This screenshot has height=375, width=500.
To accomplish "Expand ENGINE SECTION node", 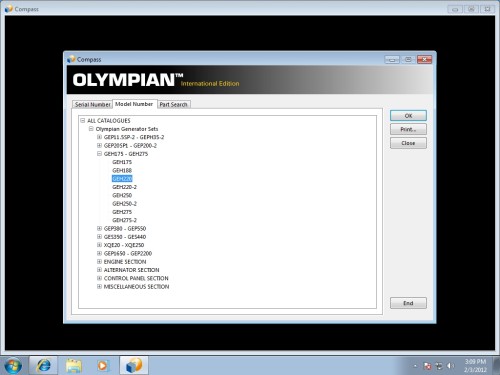I will pyautogui.click(x=99, y=262).
